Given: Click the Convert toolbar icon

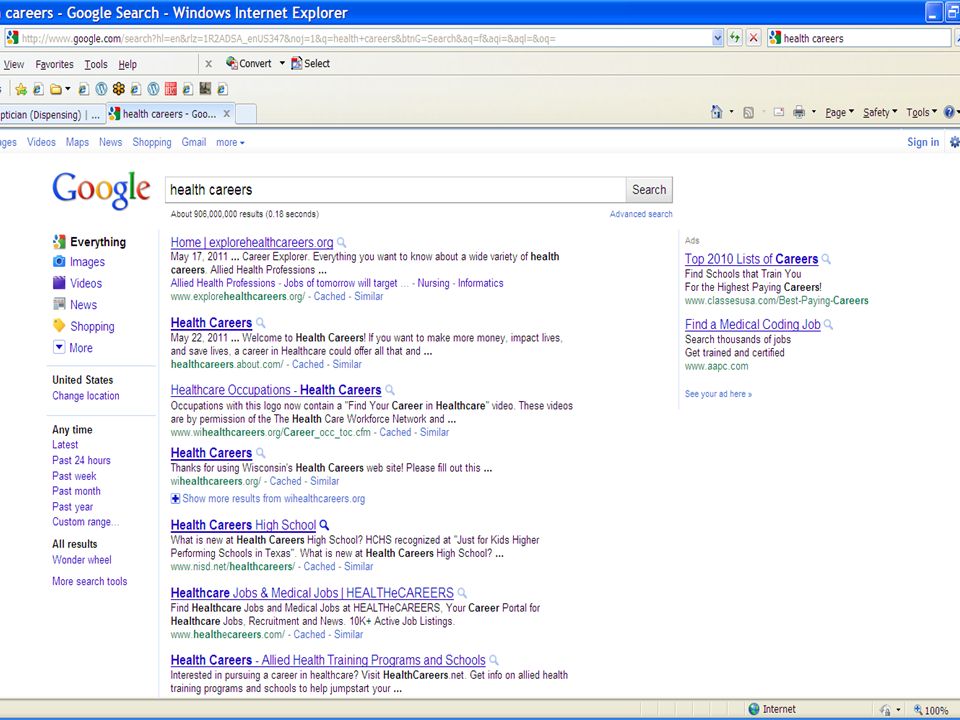Looking at the screenshot, I should pyautogui.click(x=232, y=62).
